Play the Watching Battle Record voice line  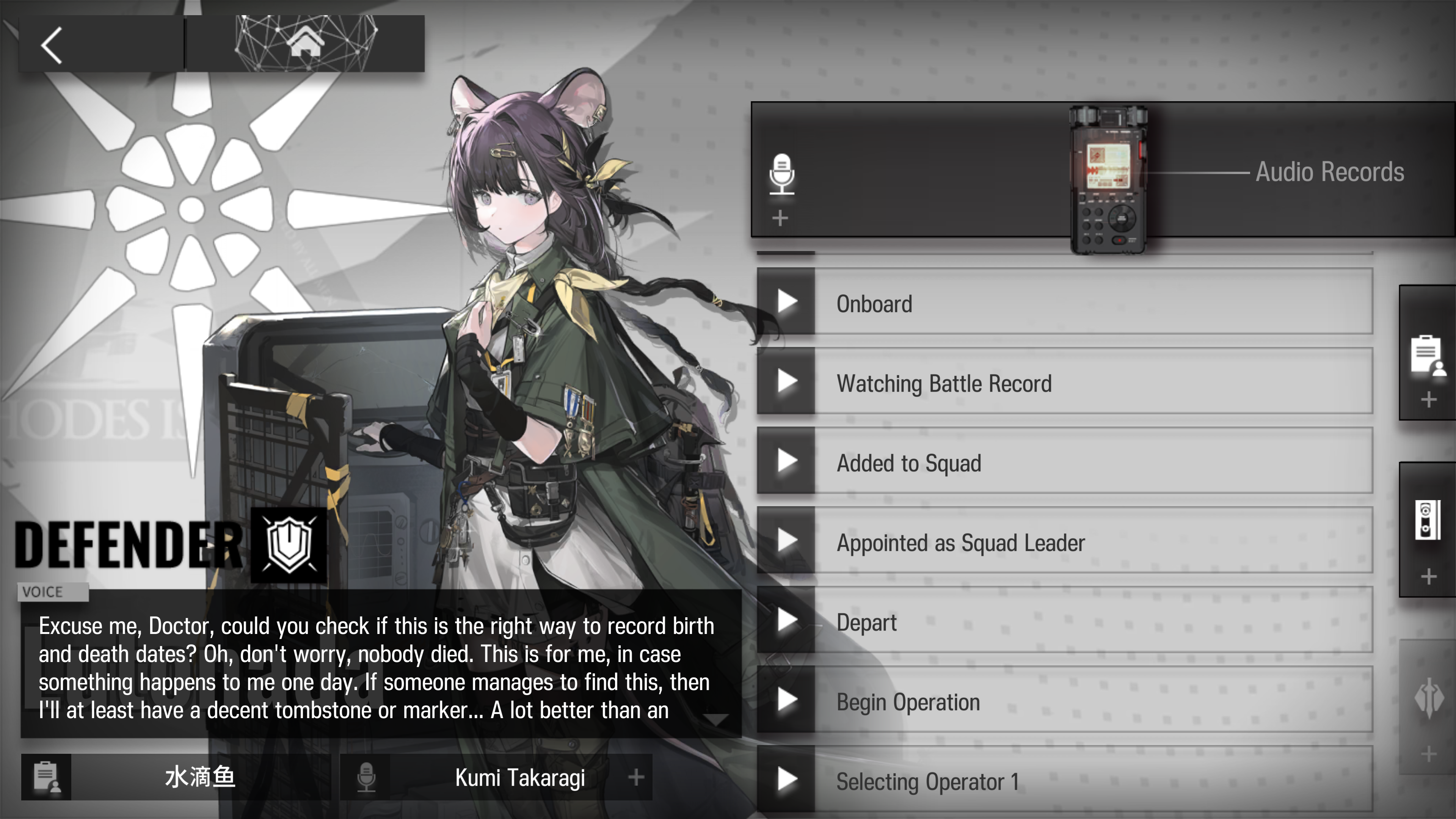(787, 381)
